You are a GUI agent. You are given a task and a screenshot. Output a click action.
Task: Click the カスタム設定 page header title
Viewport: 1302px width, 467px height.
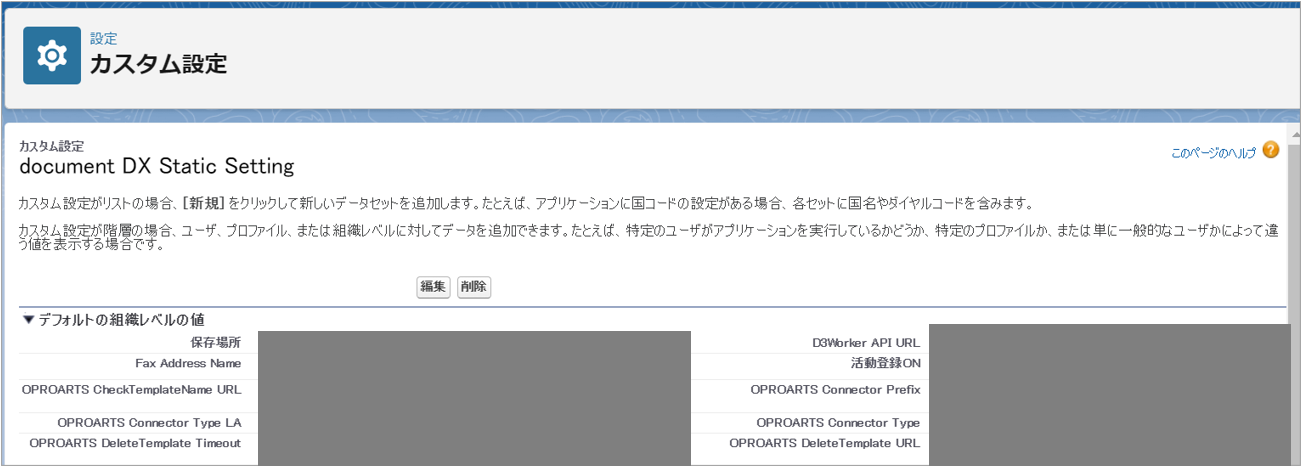point(159,65)
